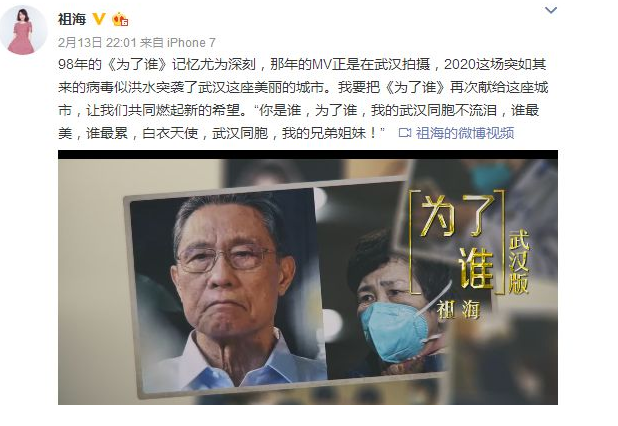Viewport: 618px width, 426px height.
Task: Click the 2020 text in the post
Action: (x=460, y=64)
